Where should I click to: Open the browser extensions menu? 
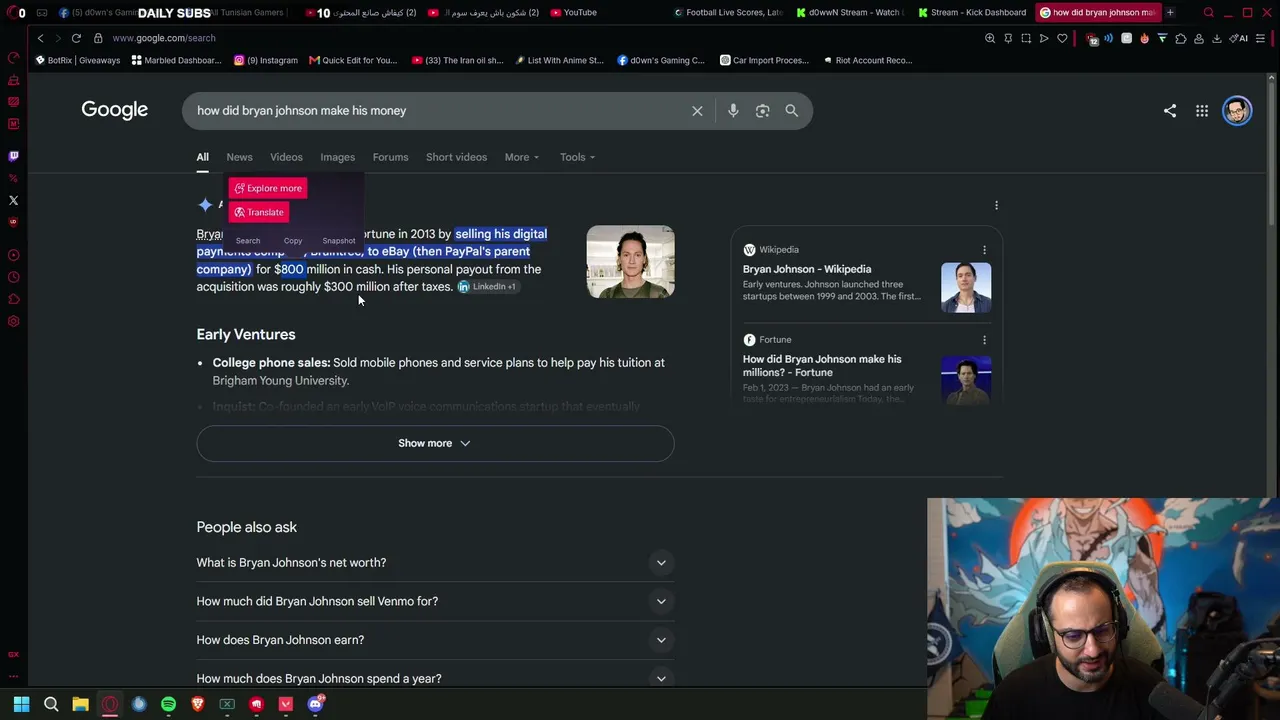point(1181,38)
